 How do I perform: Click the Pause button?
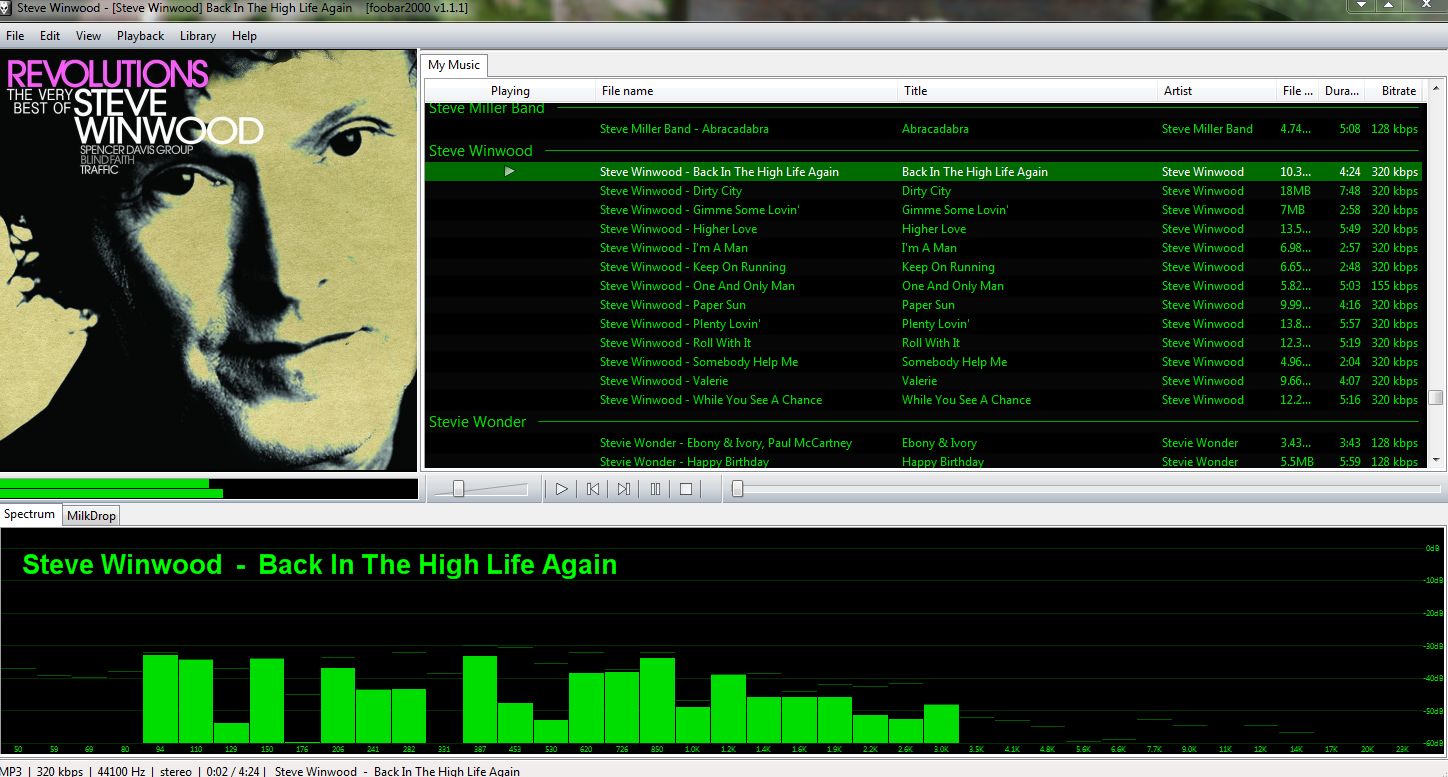coord(655,489)
